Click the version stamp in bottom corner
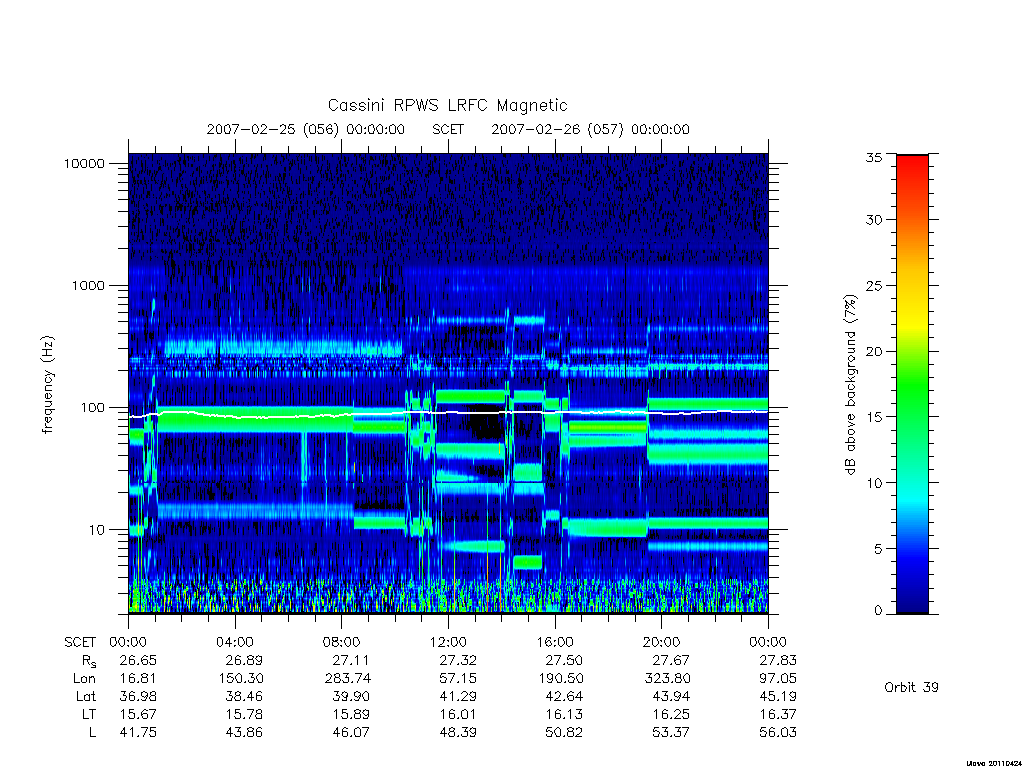This screenshot has width=1024, height=768. 992,763
